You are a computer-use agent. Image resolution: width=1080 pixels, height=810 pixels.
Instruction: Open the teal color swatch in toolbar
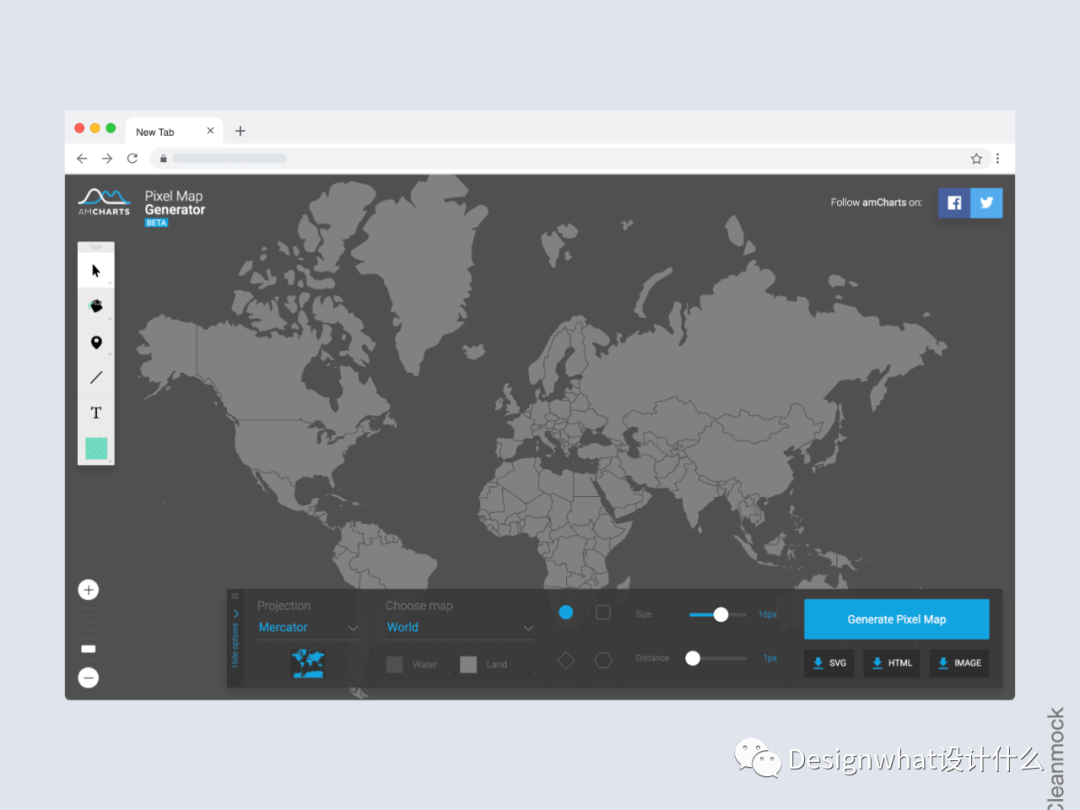pos(96,448)
